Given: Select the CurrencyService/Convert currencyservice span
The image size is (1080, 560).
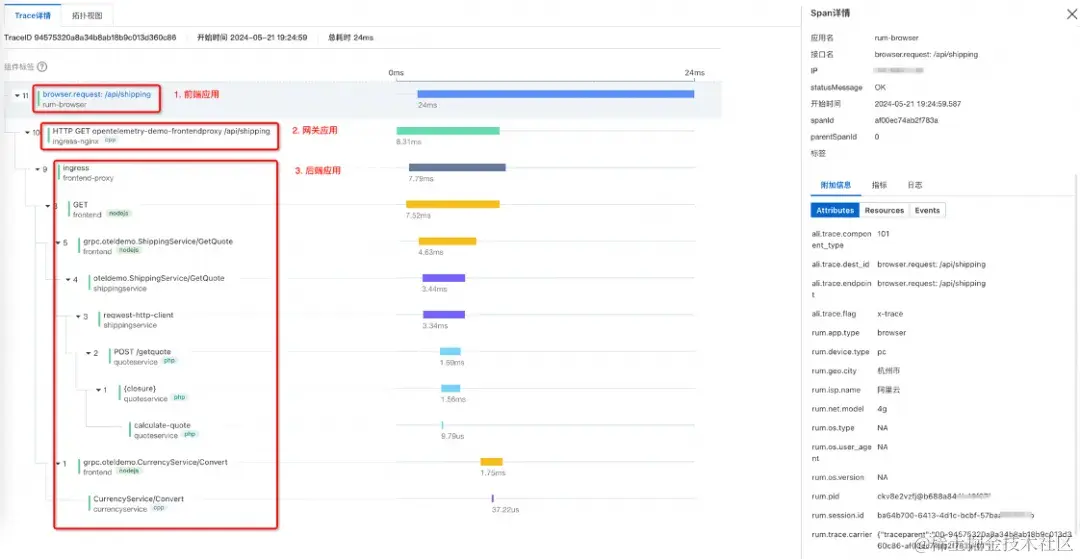Looking at the screenshot, I should pos(138,499).
